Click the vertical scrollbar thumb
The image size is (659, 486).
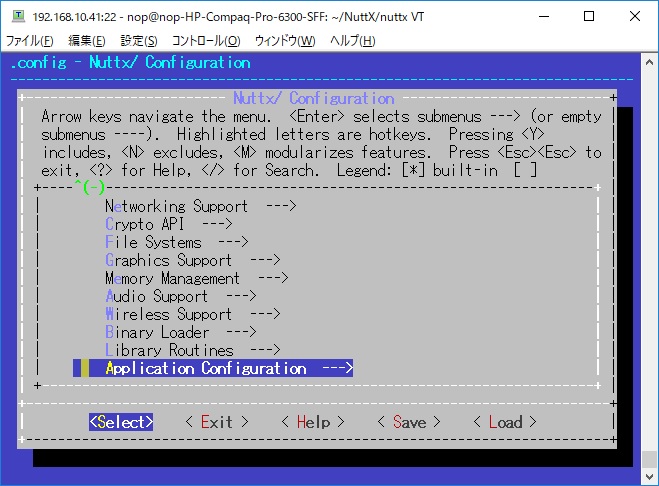point(649,459)
